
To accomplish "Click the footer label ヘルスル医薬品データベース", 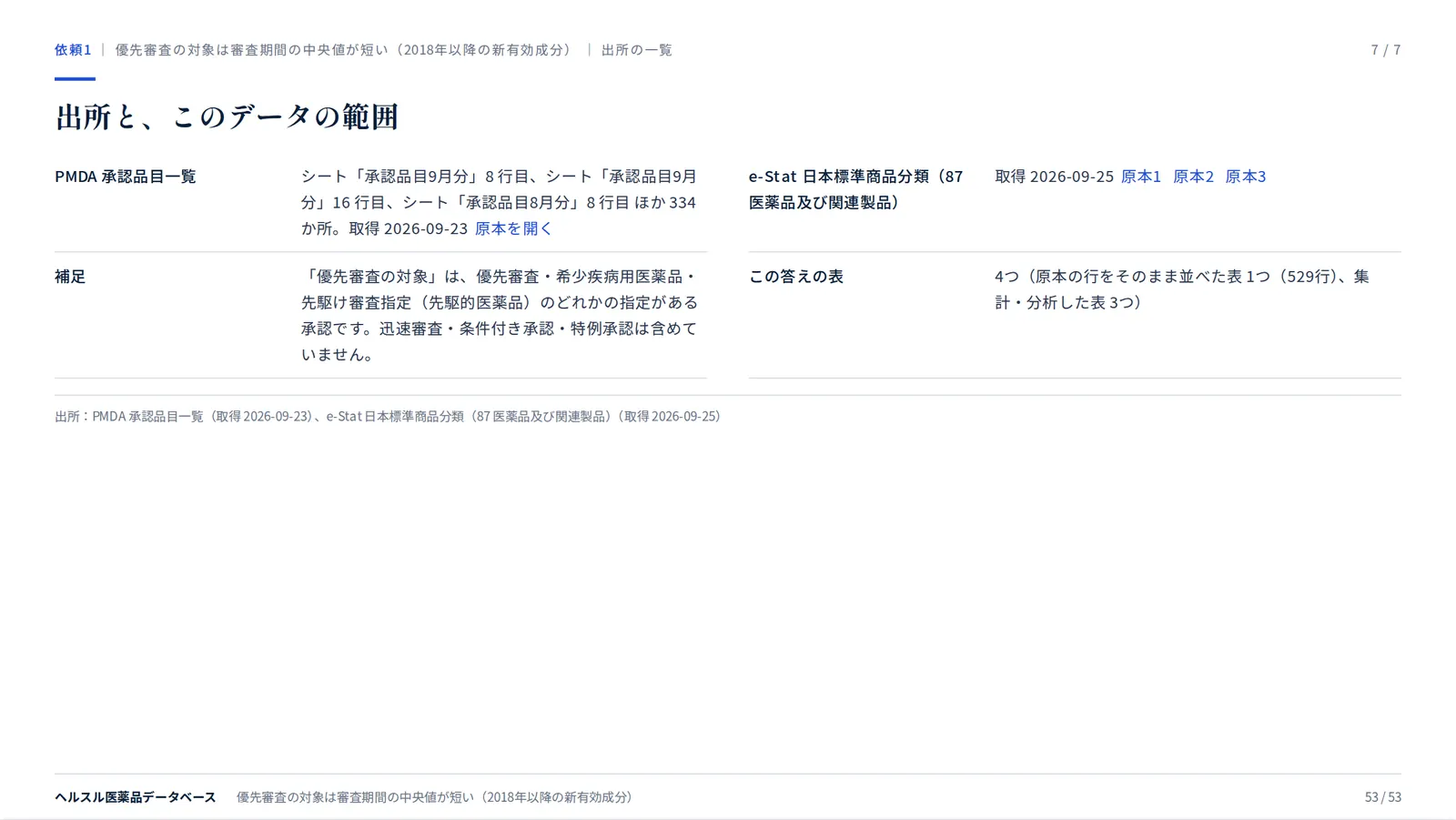I will tap(136, 797).
